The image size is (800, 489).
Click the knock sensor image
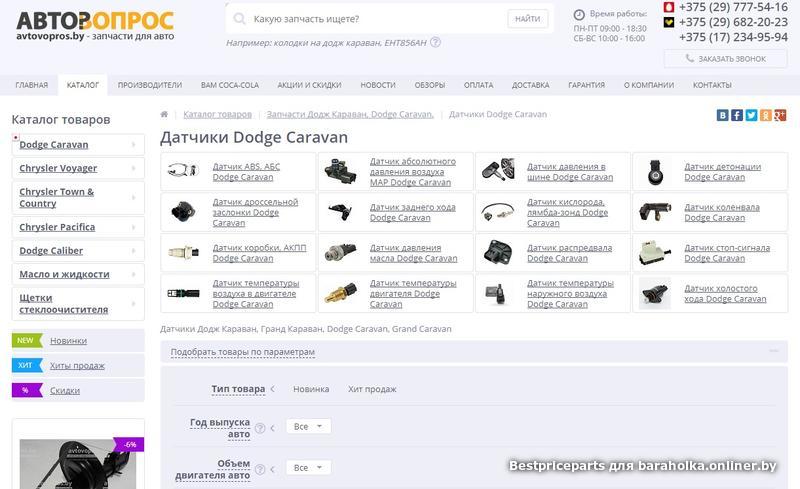[655, 172]
